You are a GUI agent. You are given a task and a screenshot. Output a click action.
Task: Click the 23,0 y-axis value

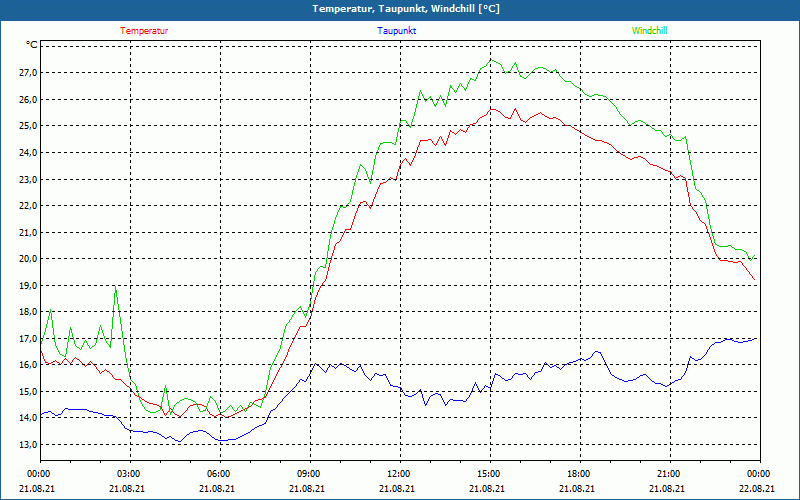[x=28, y=179]
